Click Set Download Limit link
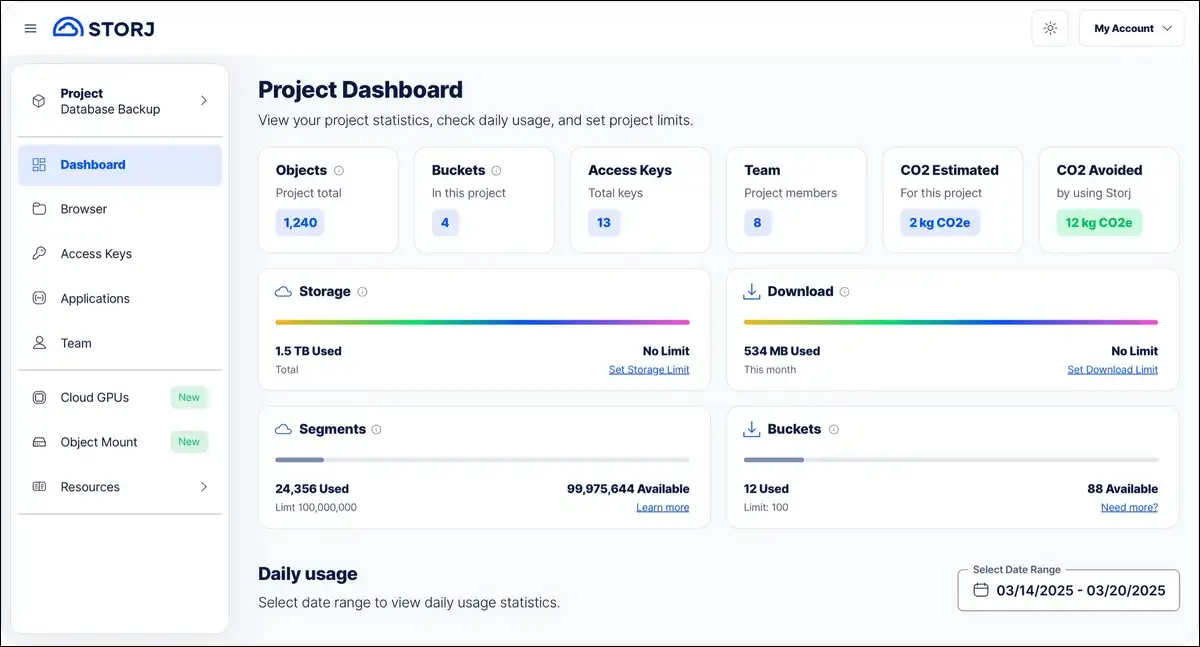1200x647 pixels. [x=1112, y=370]
